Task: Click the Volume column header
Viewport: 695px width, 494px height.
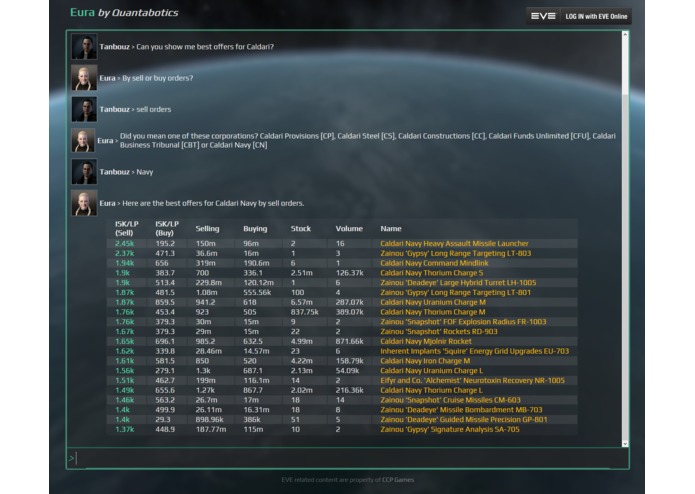Action: point(349,229)
